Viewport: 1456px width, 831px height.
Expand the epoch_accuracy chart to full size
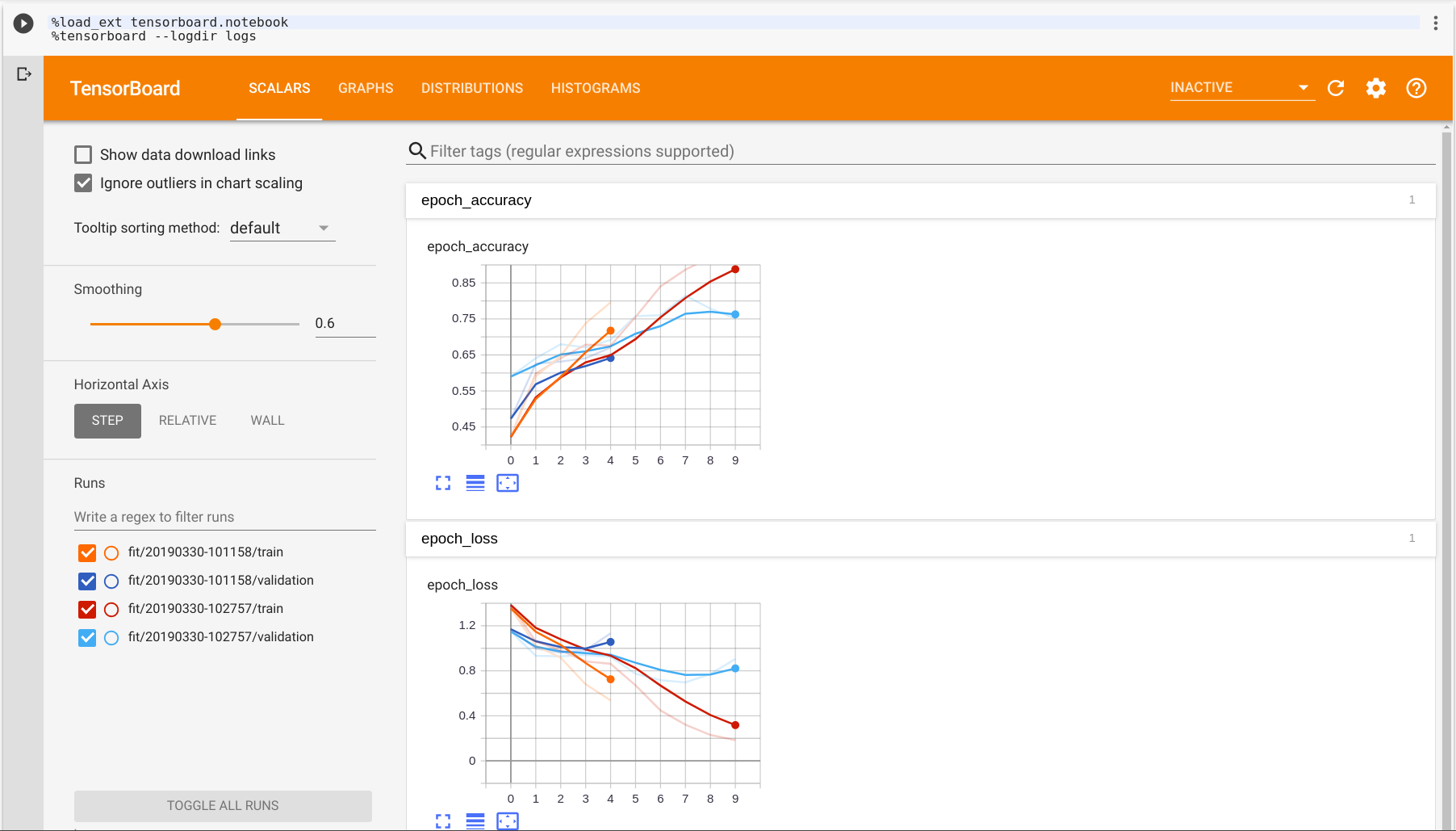coord(443,482)
